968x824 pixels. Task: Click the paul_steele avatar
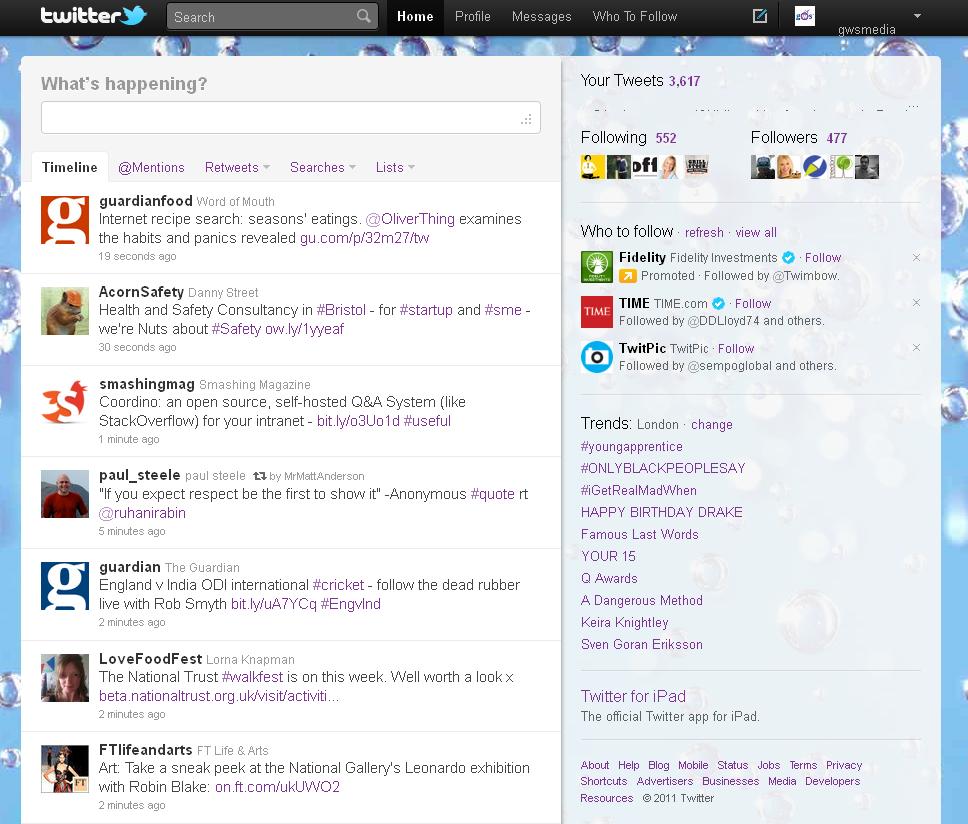tap(65, 494)
